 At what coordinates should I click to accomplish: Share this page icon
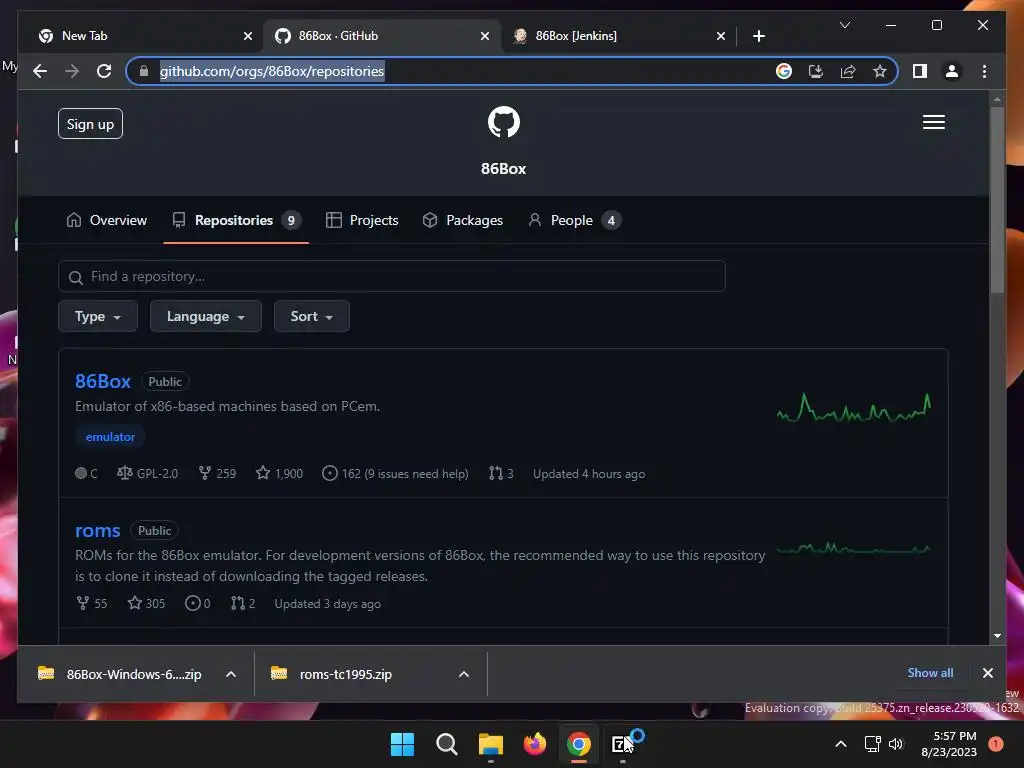(848, 71)
